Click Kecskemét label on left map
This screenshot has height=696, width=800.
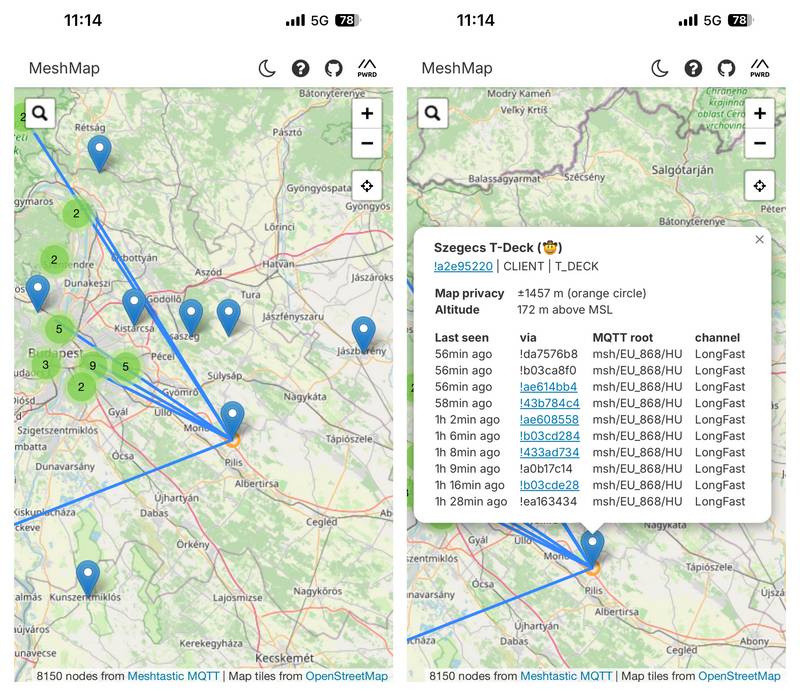(285, 658)
